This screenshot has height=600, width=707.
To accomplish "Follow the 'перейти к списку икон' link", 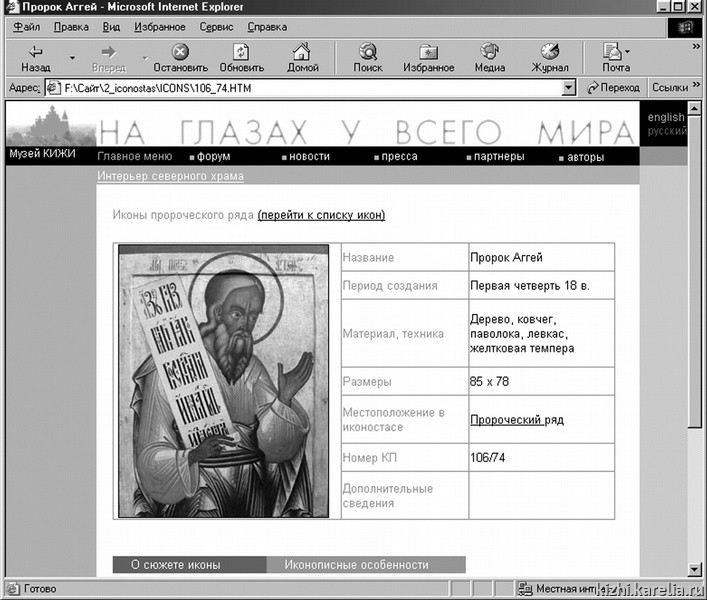I will (x=321, y=215).
